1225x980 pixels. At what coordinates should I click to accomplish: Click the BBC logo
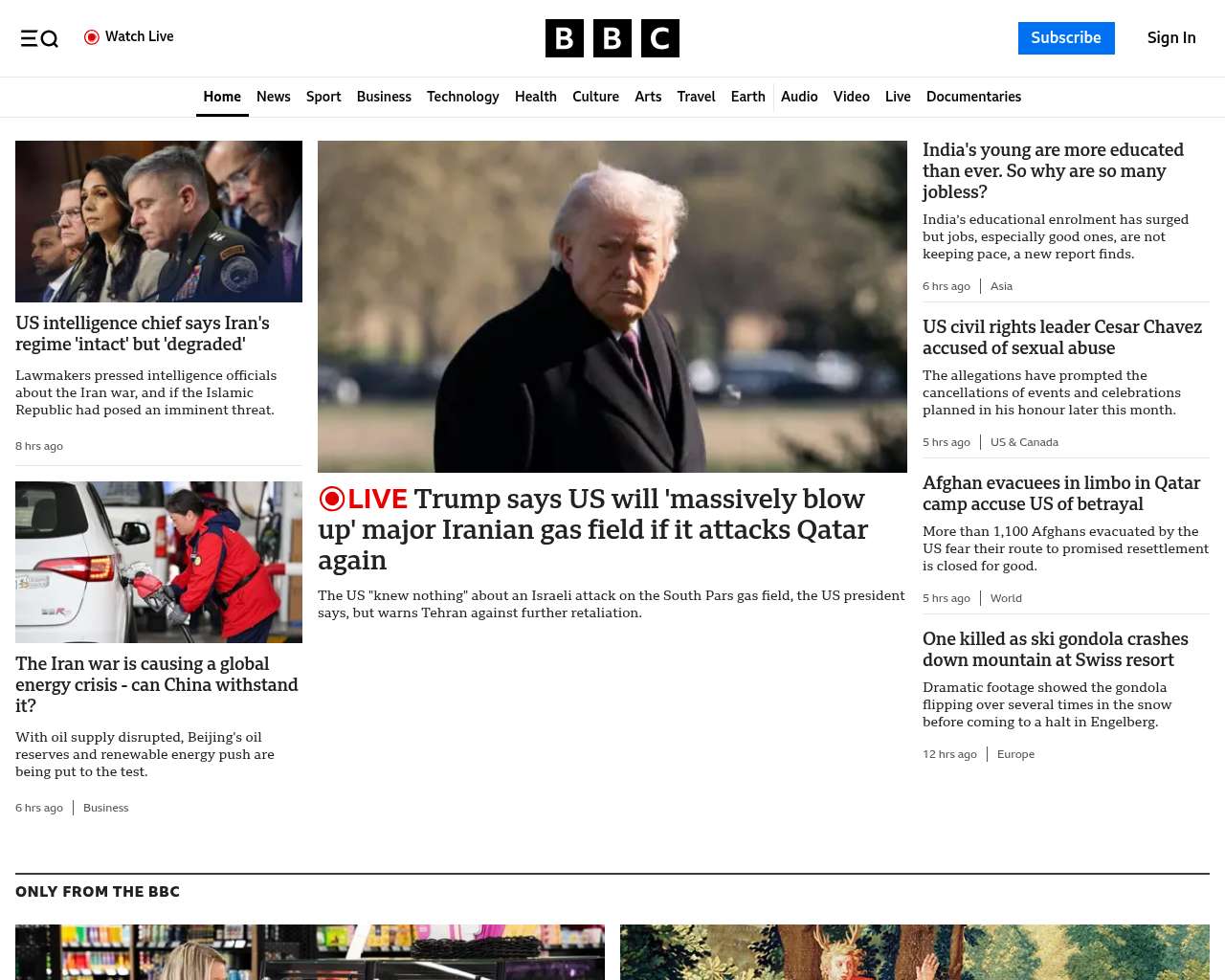tap(612, 38)
